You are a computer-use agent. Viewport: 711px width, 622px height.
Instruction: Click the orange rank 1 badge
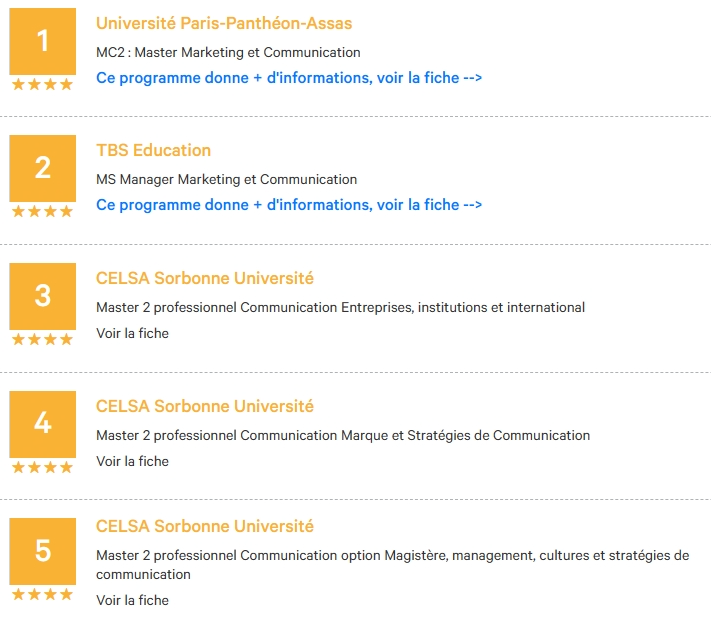[x=43, y=41]
